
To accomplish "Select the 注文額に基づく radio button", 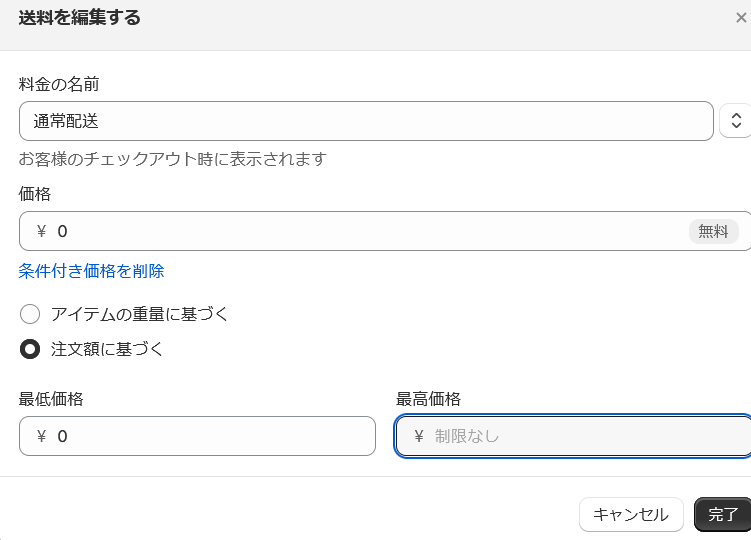I will 30,349.
